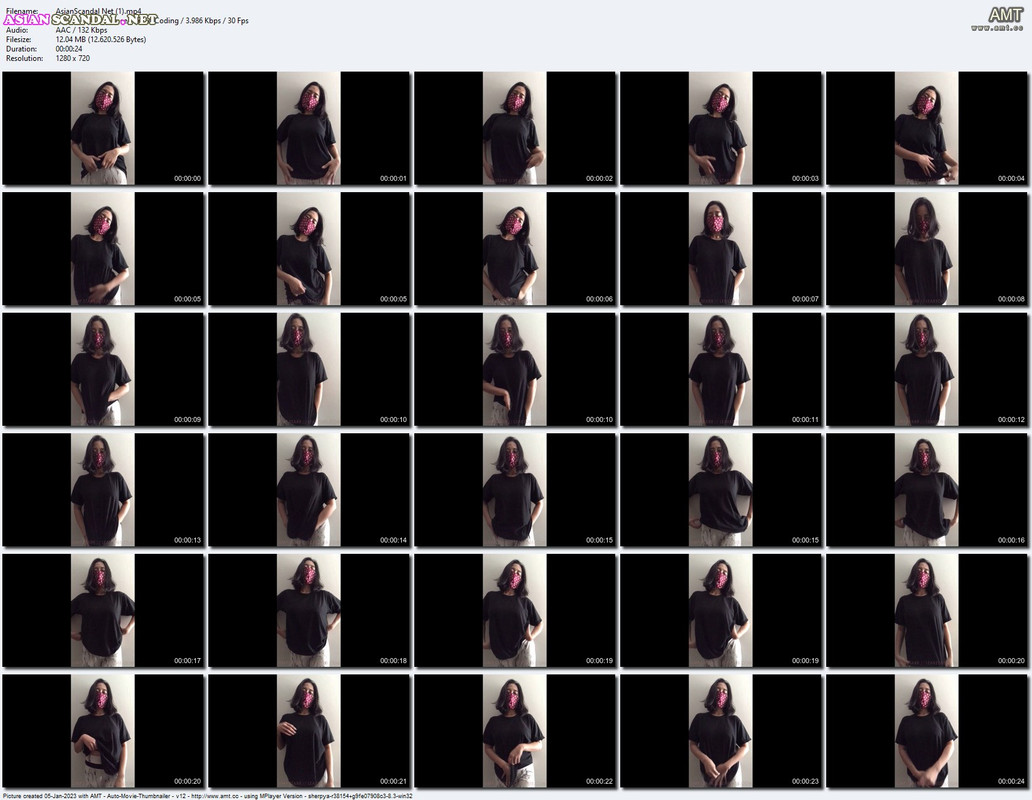Open the frame with timestamp 00:00:06

coord(515,249)
